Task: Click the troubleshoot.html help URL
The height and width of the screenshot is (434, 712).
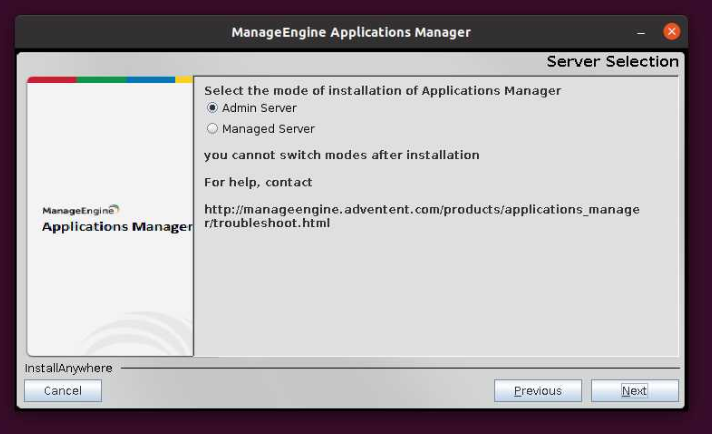Action: point(421,216)
